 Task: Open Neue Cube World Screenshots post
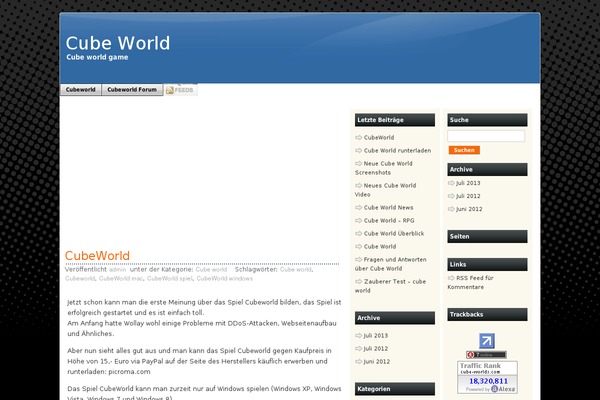(x=384, y=168)
